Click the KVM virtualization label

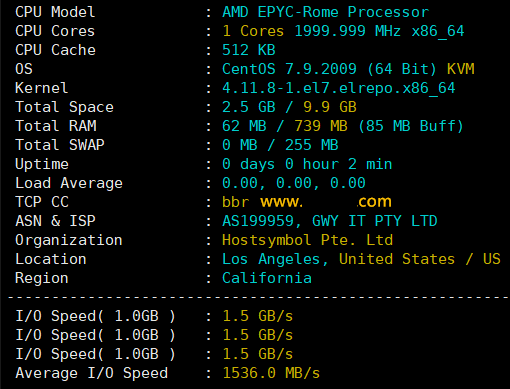click(460, 69)
